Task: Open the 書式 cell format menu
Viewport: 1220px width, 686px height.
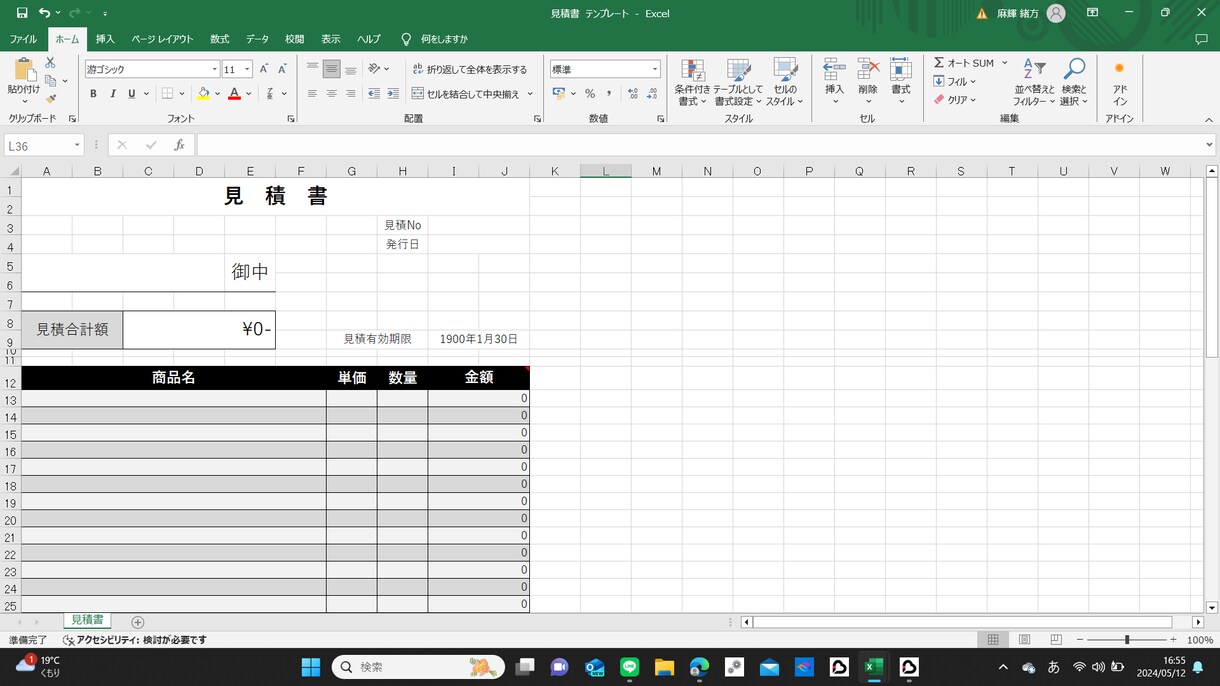Action: pyautogui.click(x=901, y=80)
